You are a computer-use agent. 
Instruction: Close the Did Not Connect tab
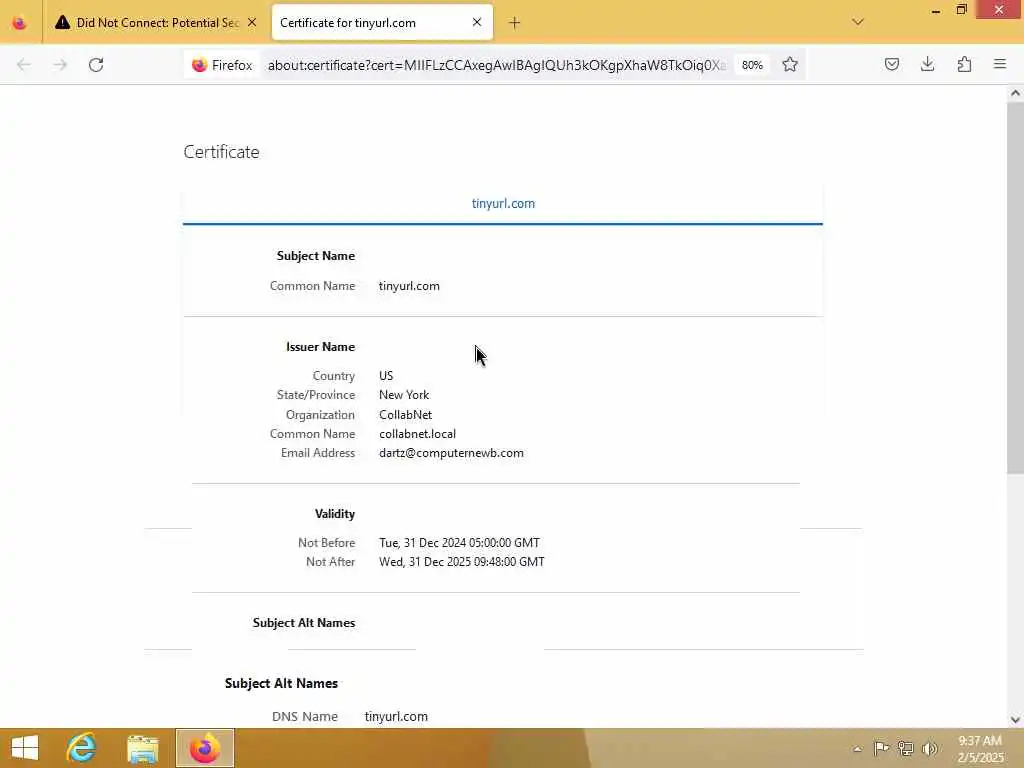point(252,23)
